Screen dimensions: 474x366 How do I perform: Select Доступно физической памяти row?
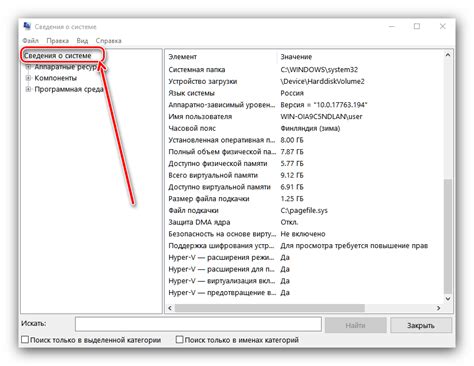click(304, 164)
